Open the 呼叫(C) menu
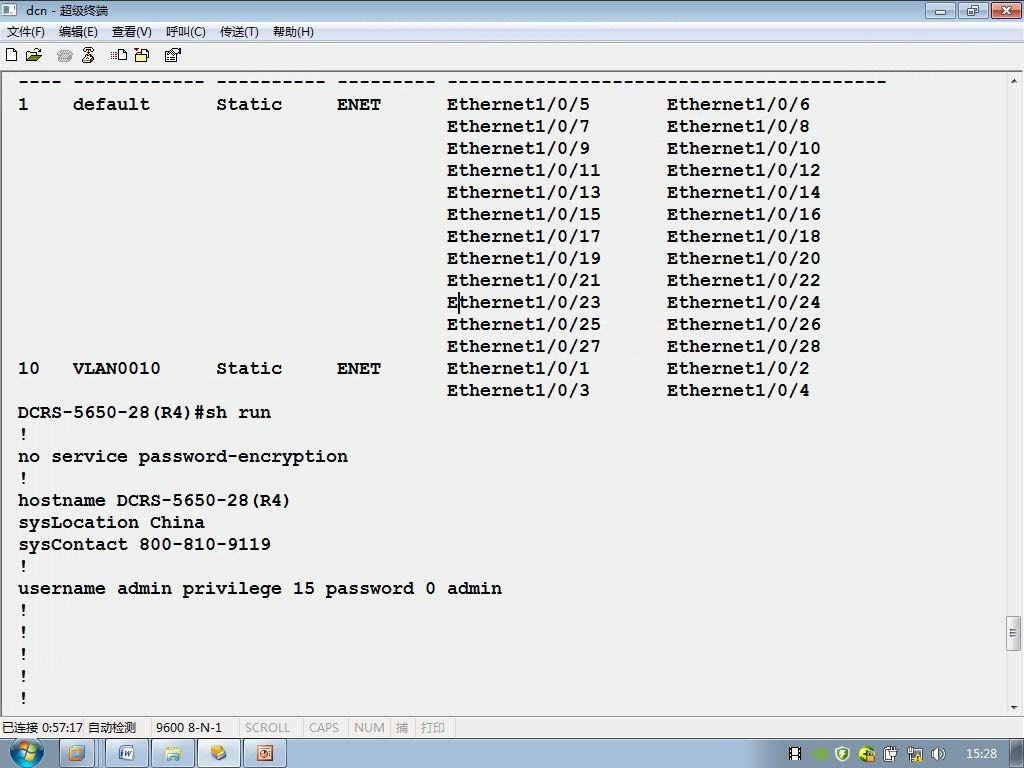Image resolution: width=1024 pixels, height=768 pixels. click(185, 32)
